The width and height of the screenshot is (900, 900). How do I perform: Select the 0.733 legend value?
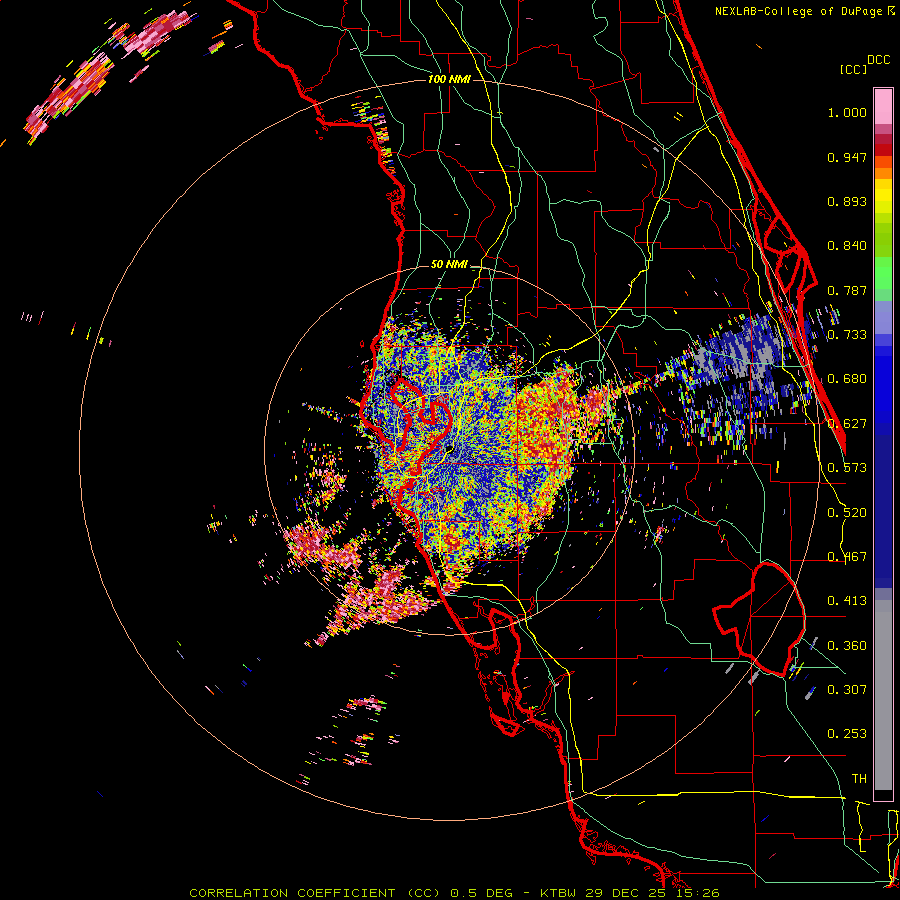(847, 335)
